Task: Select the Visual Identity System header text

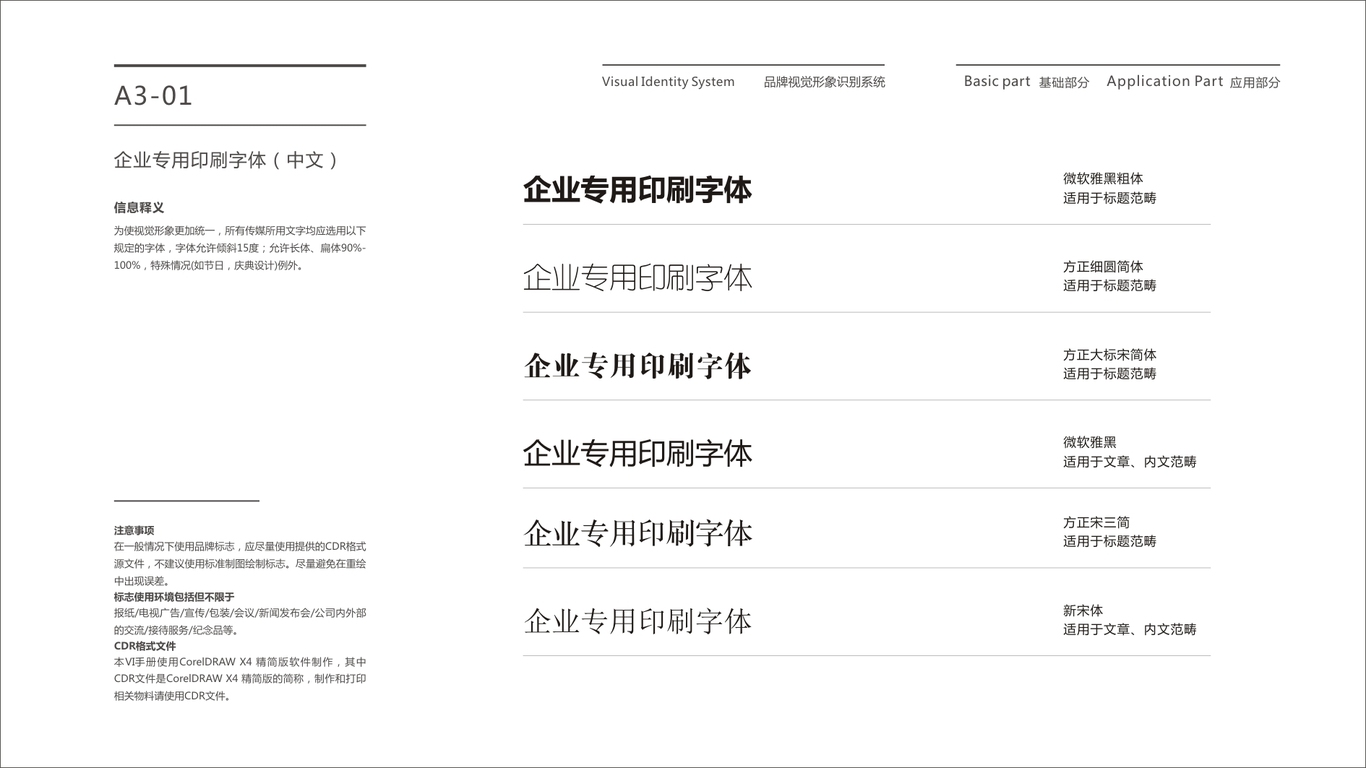Action: pyautogui.click(x=668, y=82)
